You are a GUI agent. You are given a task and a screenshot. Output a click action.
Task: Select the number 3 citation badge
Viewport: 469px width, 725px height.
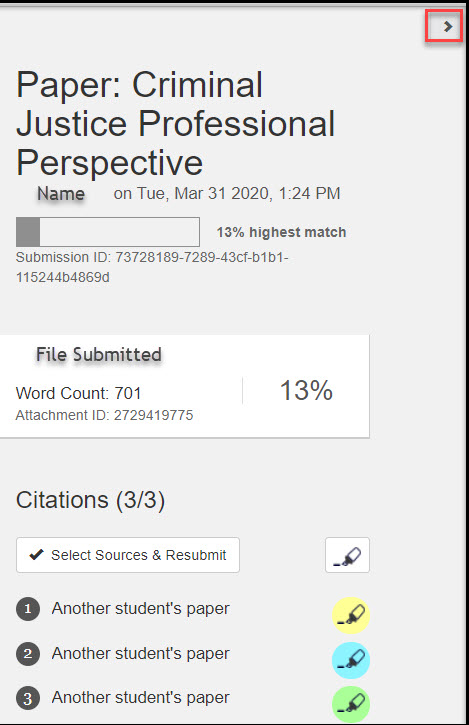[x=28, y=698]
